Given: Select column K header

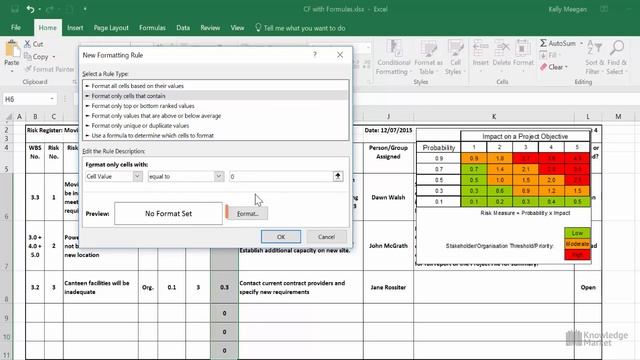Looking at the screenshot, I should (494, 117).
